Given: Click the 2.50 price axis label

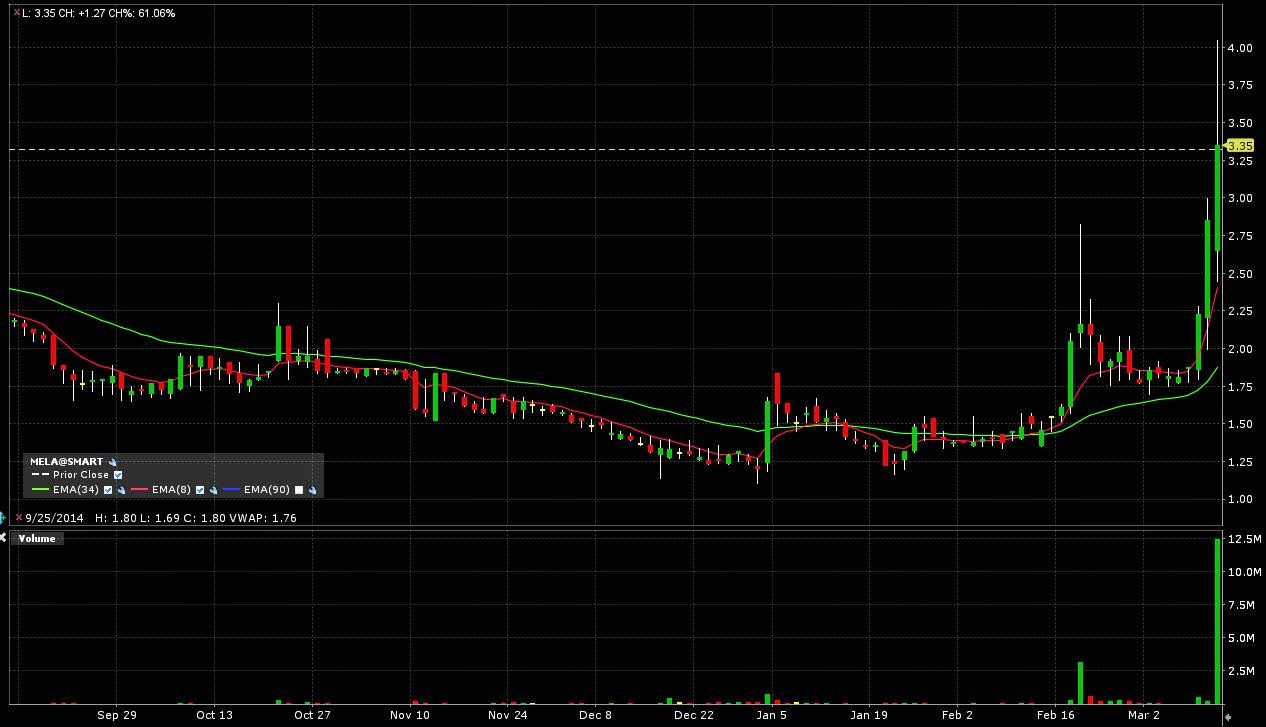Looking at the screenshot, I should click(1241, 274).
